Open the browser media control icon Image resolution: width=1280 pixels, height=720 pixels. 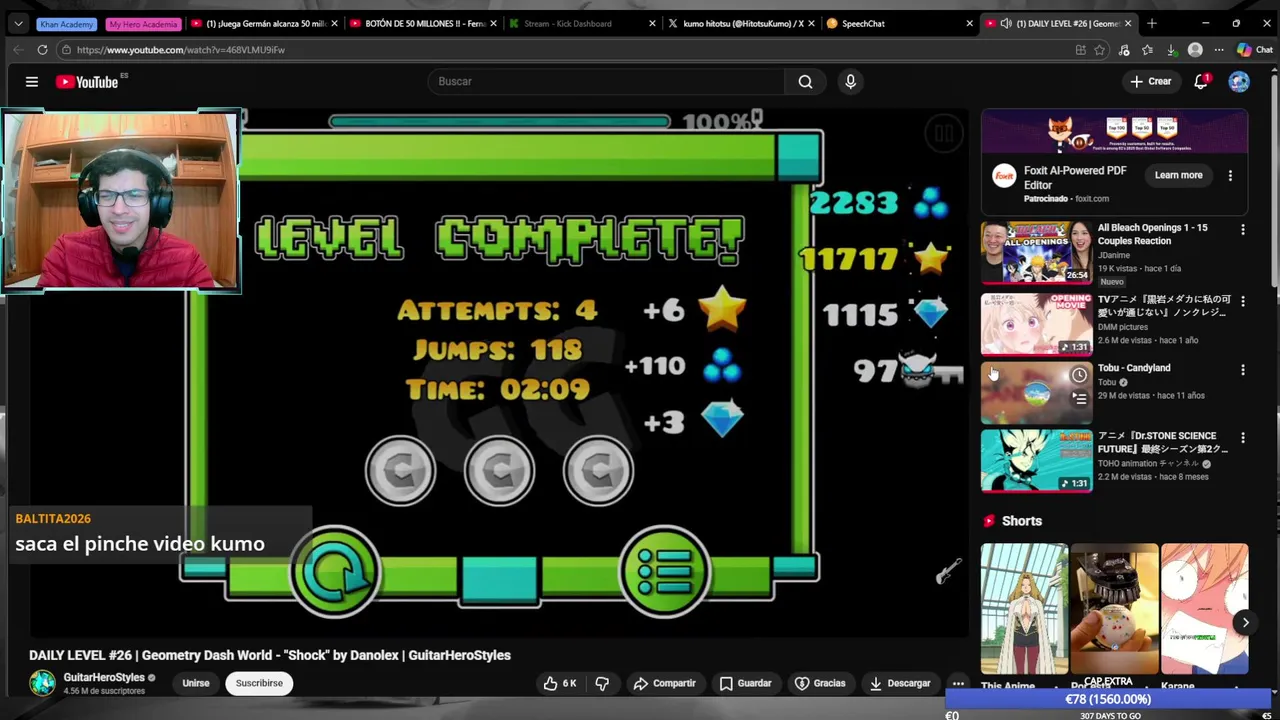(1124, 49)
